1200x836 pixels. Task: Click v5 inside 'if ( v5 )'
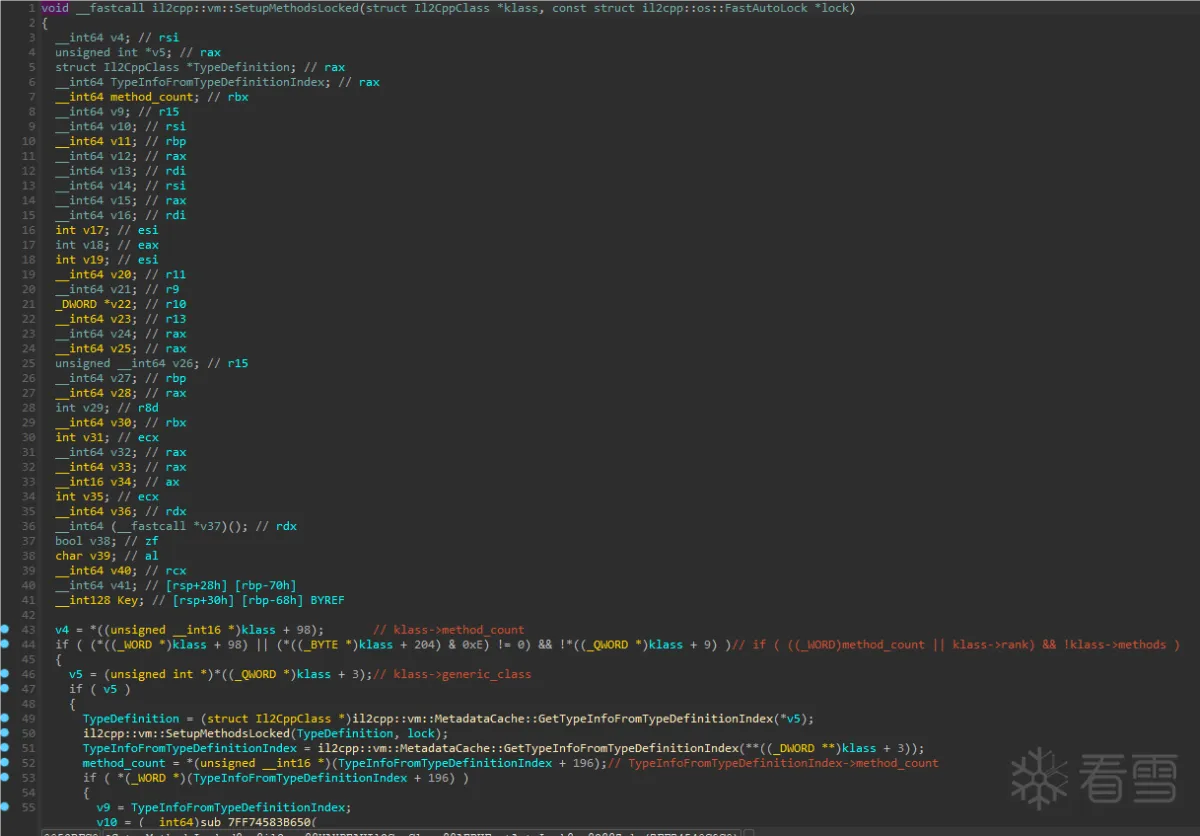(110, 689)
